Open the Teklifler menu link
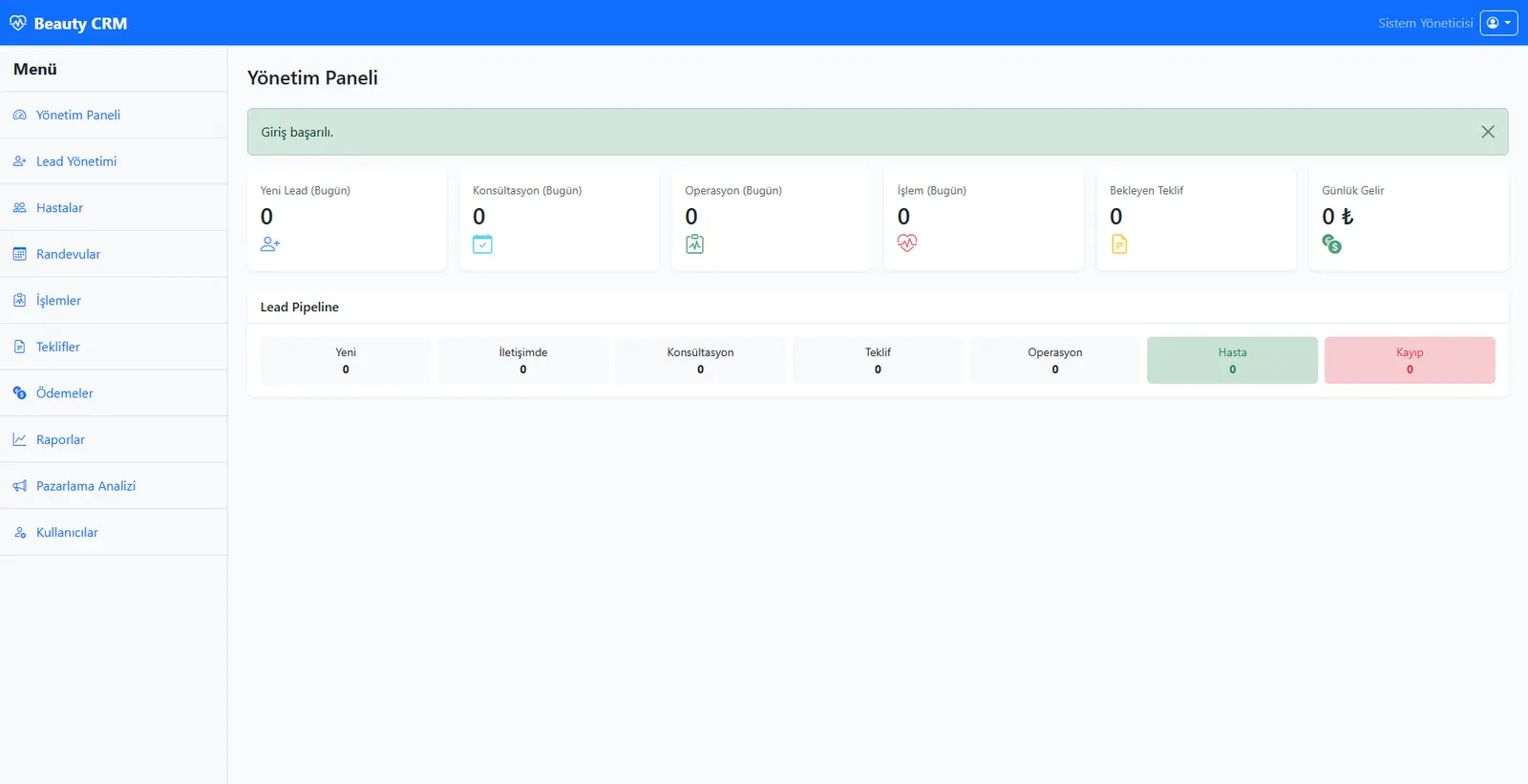The image size is (1528, 784). pos(114,347)
